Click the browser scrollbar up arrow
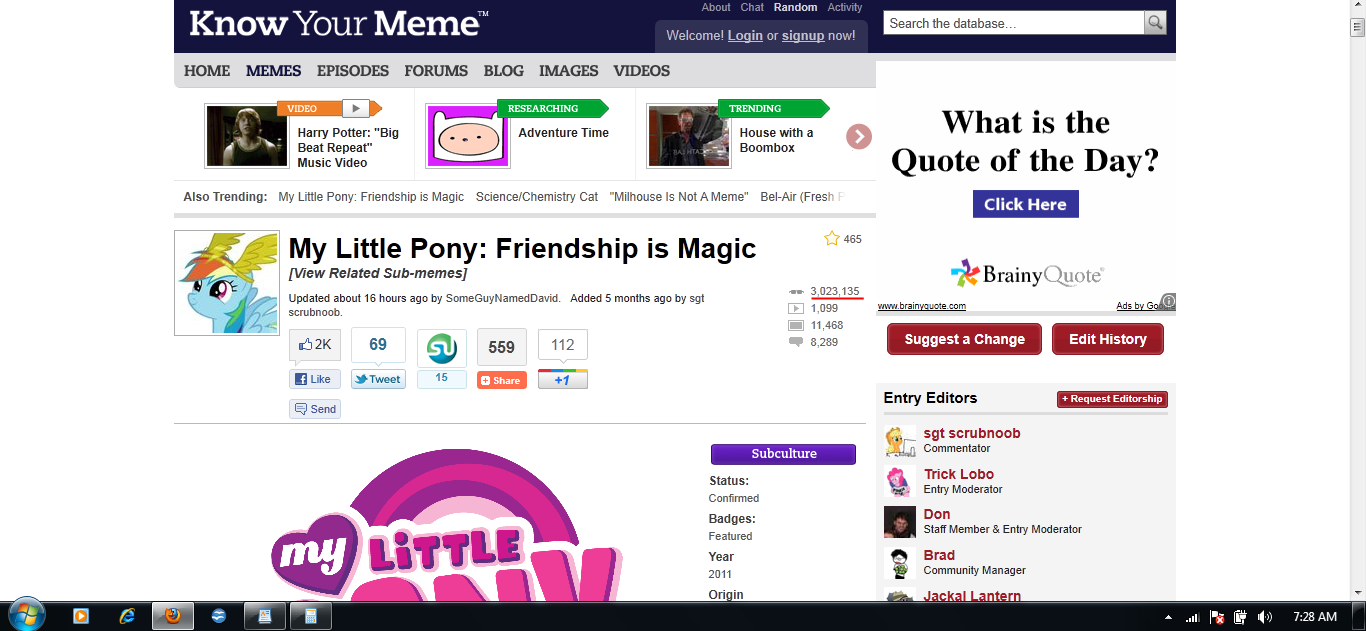The height and width of the screenshot is (631, 1366). 1357,6
